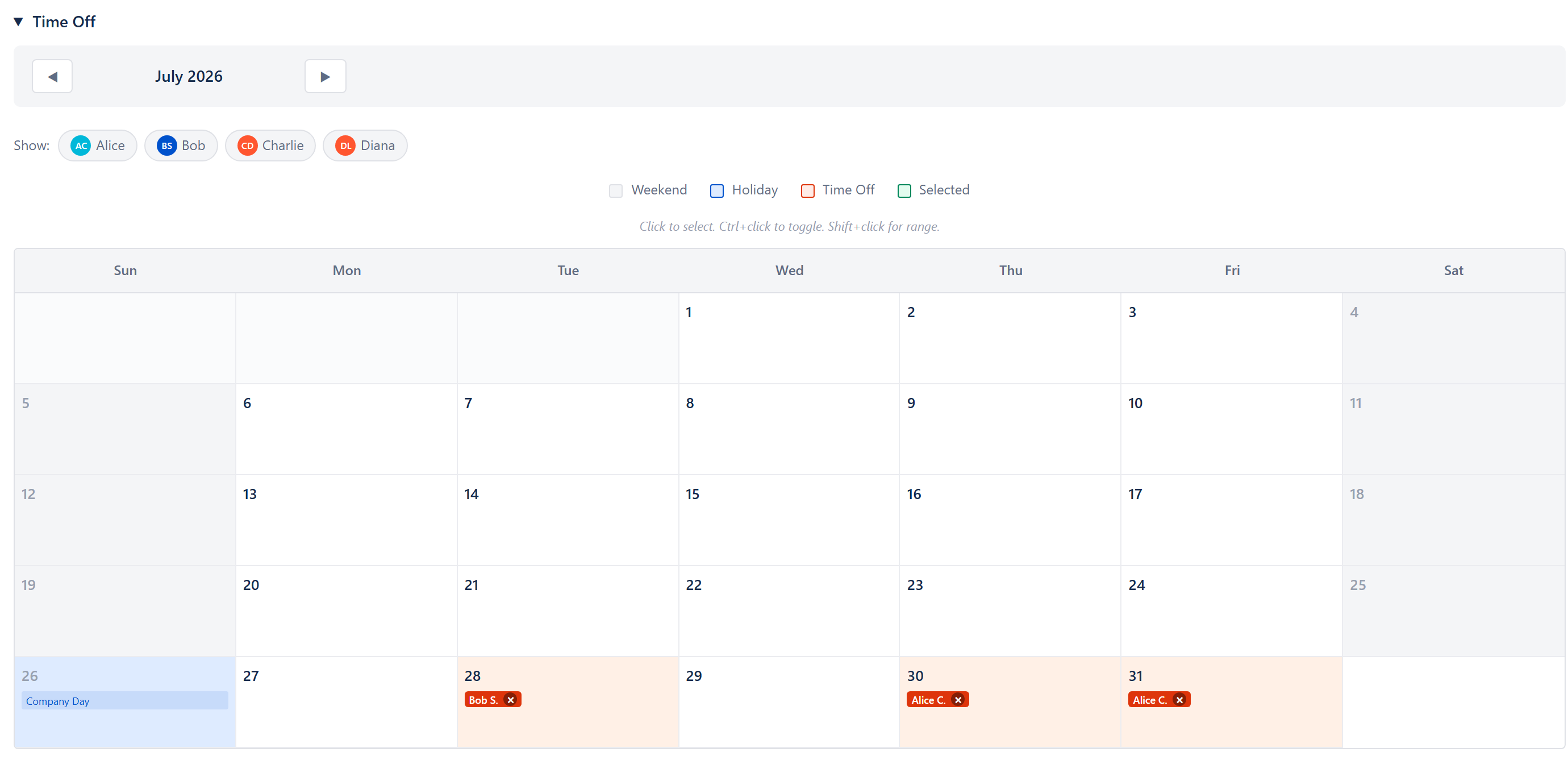Screen dimensions: 1568x764
Task: Click the Fri column header
Action: 1232,271
